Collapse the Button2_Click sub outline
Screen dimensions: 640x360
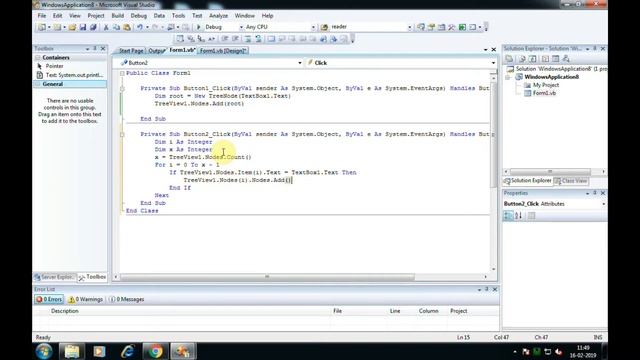pos(122,134)
